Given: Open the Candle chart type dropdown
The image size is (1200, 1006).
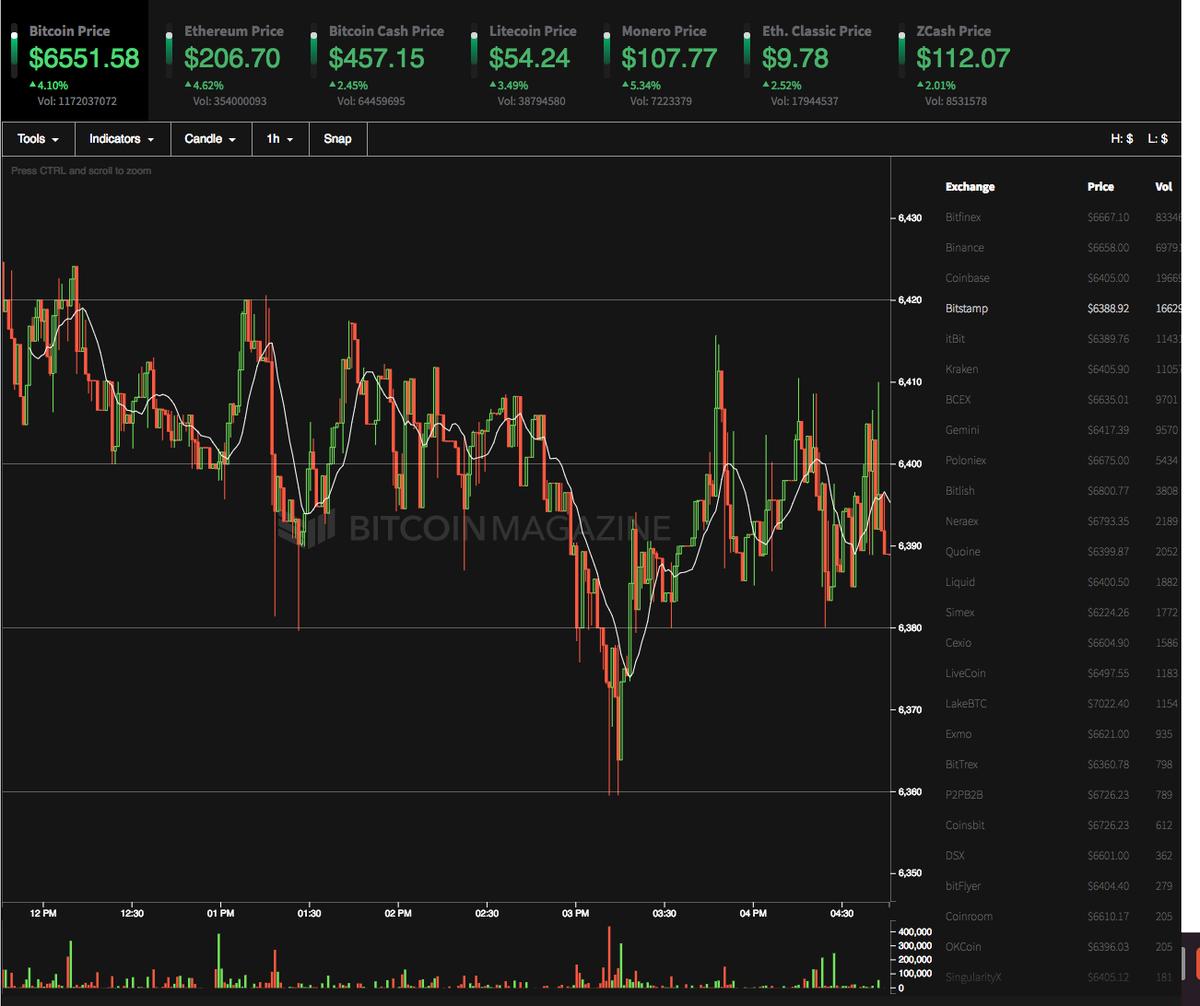Looking at the screenshot, I should (x=210, y=139).
